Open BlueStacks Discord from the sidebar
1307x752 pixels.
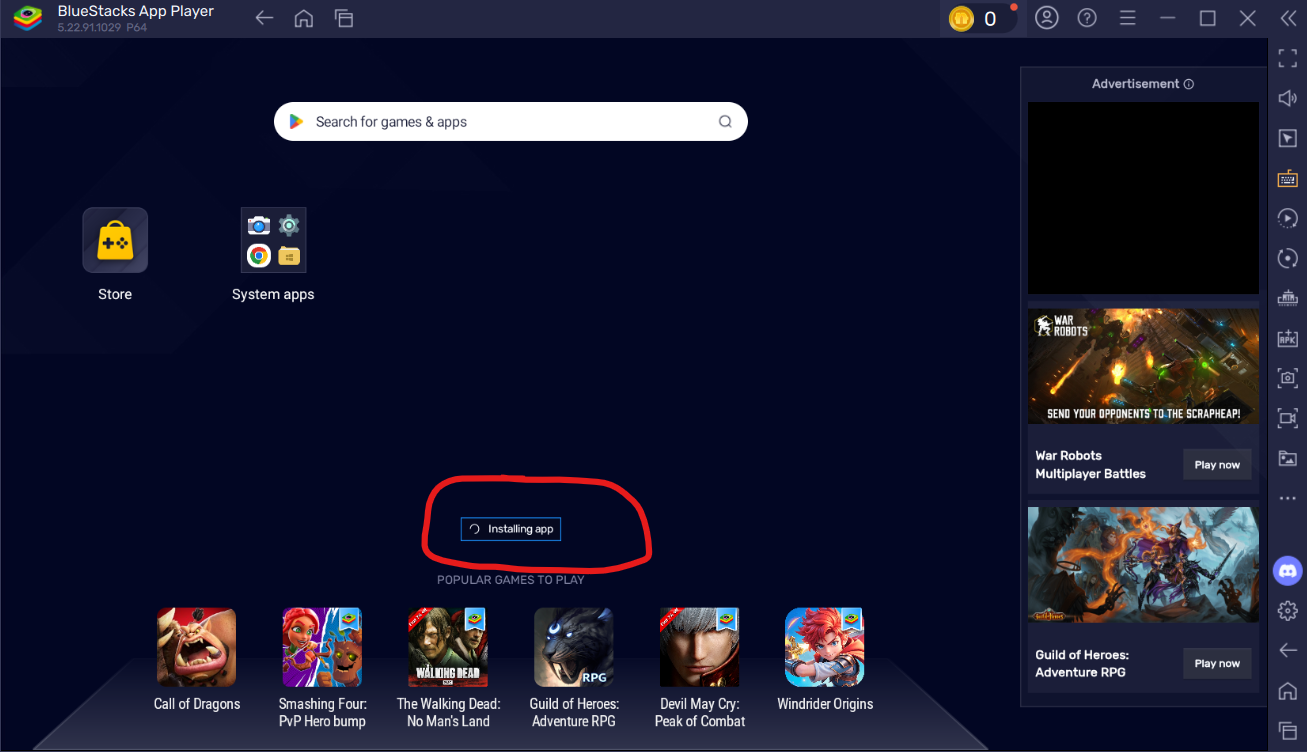[1287, 571]
